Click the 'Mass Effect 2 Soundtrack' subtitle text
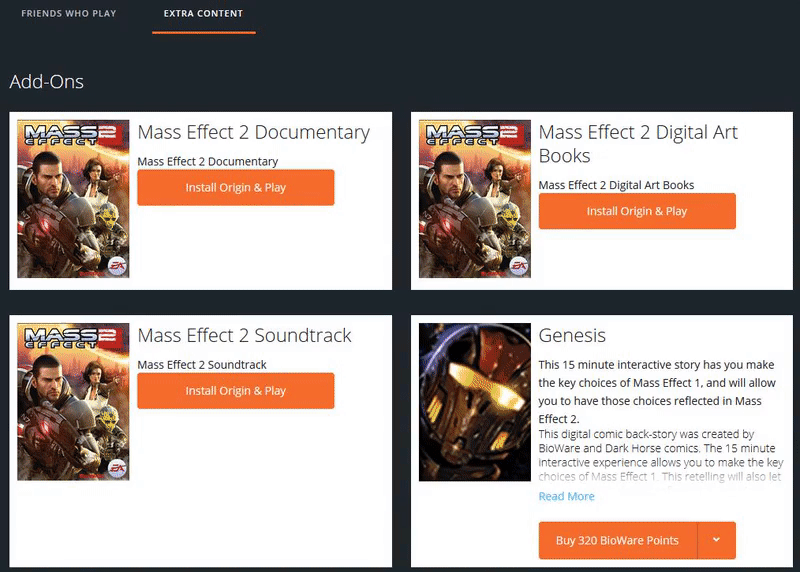Viewport: 800px width, 572px height. [x=202, y=365]
